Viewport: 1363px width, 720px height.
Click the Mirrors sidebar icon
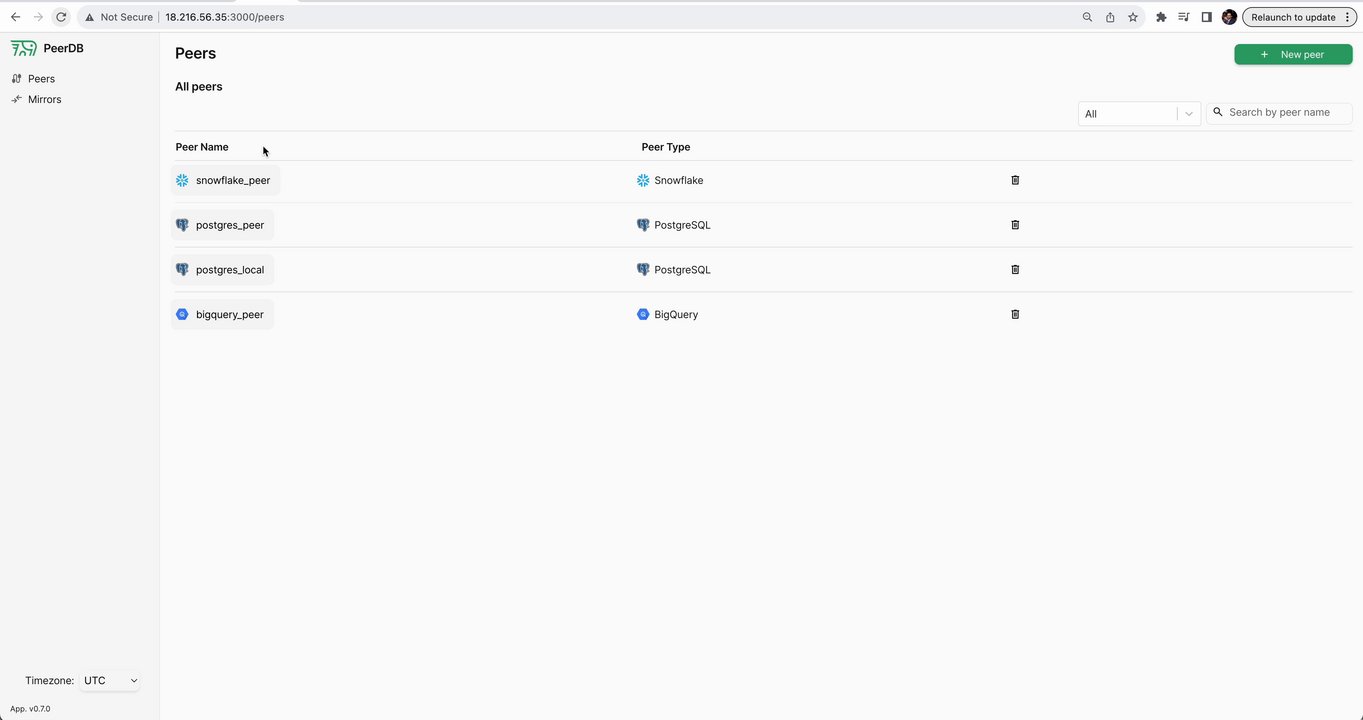(16, 99)
